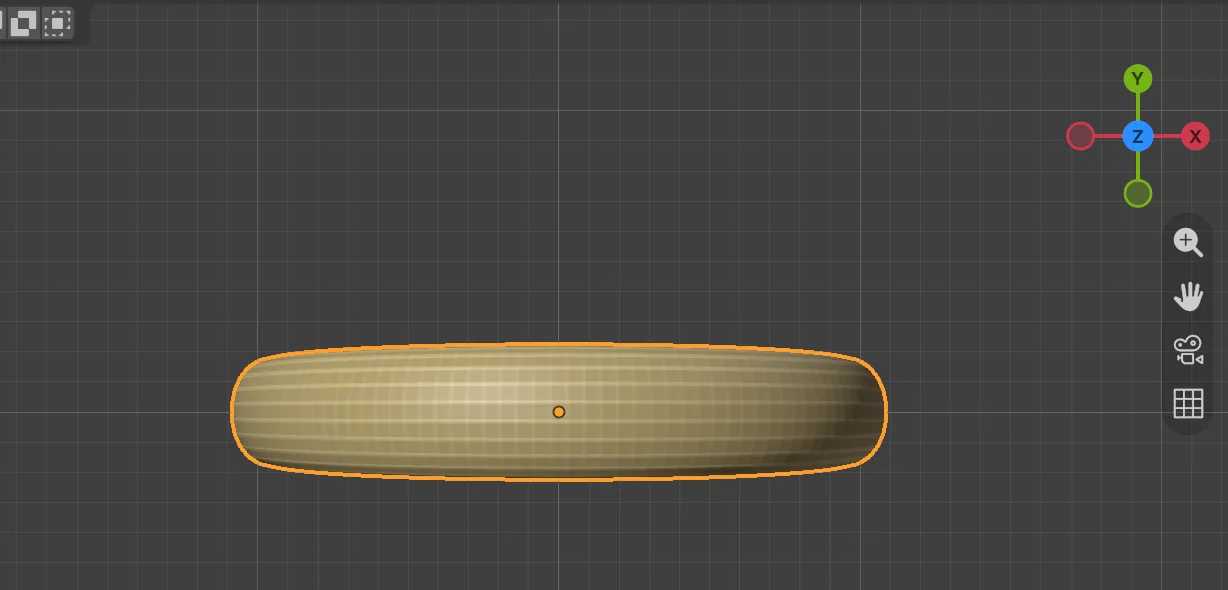
Task: Click the blue Z axis gizmo handle
Action: click(x=1138, y=136)
